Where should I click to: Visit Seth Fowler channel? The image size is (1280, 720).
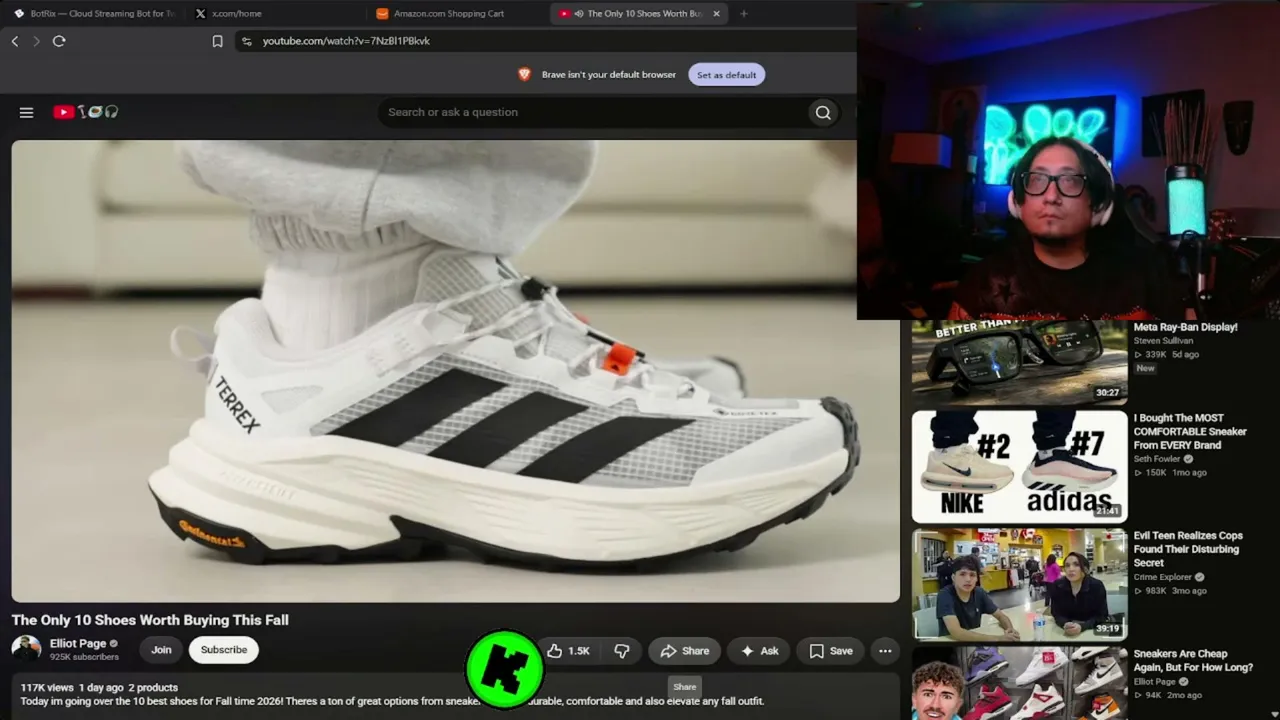(x=1158, y=459)
